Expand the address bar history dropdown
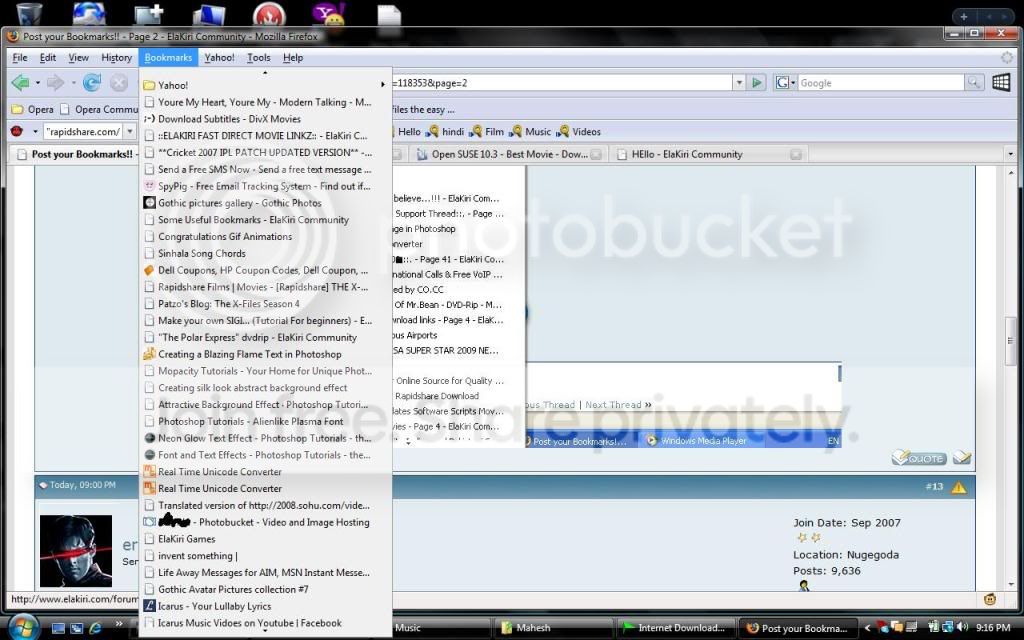Screen dimensions: 1024x640 pyautogui.click(x=739, y=83)
